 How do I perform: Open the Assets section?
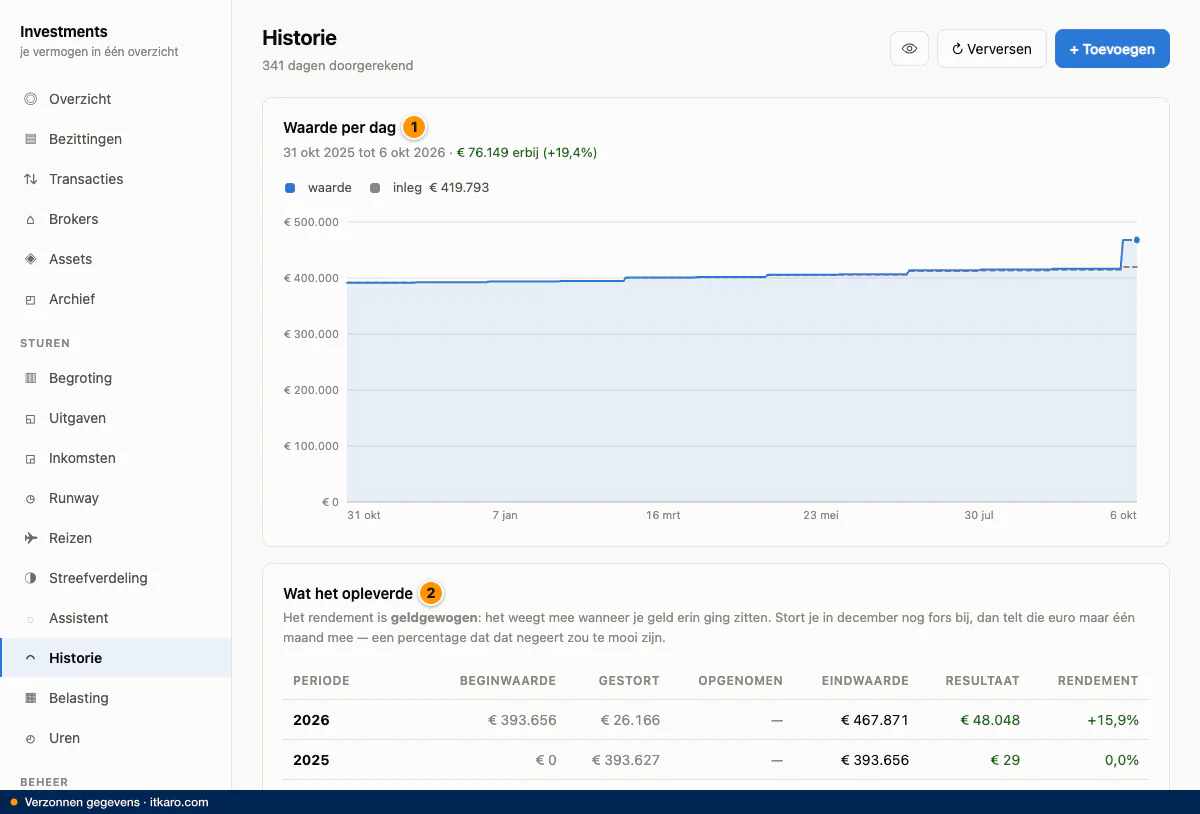(116, 259)
